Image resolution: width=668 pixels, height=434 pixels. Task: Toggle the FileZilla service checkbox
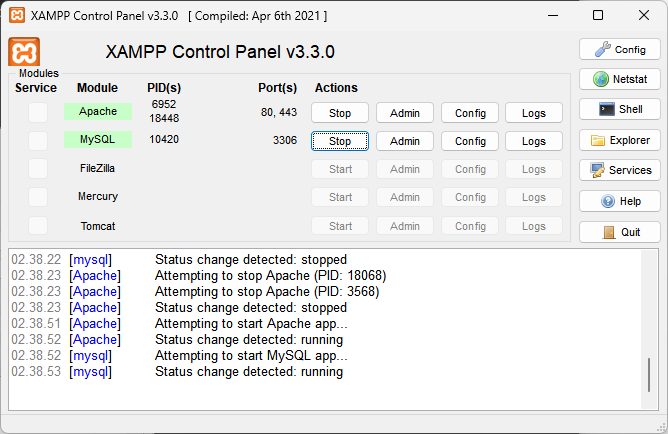tap(38, 169)
